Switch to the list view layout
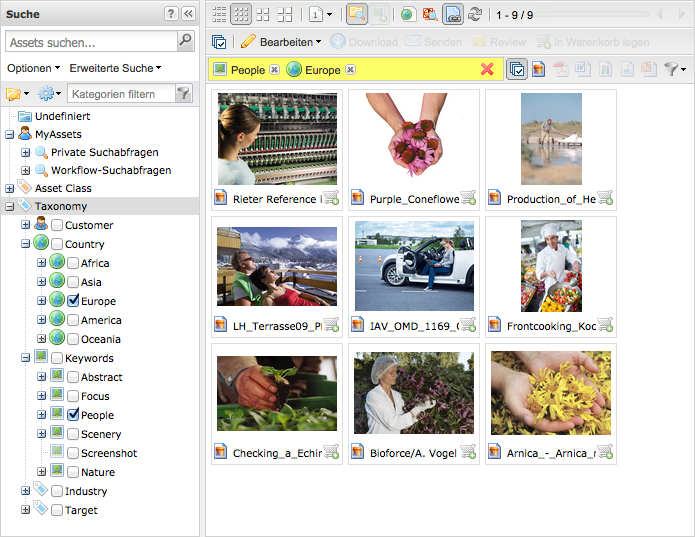Viewport: 695px width, 537px height. (219, 14)
